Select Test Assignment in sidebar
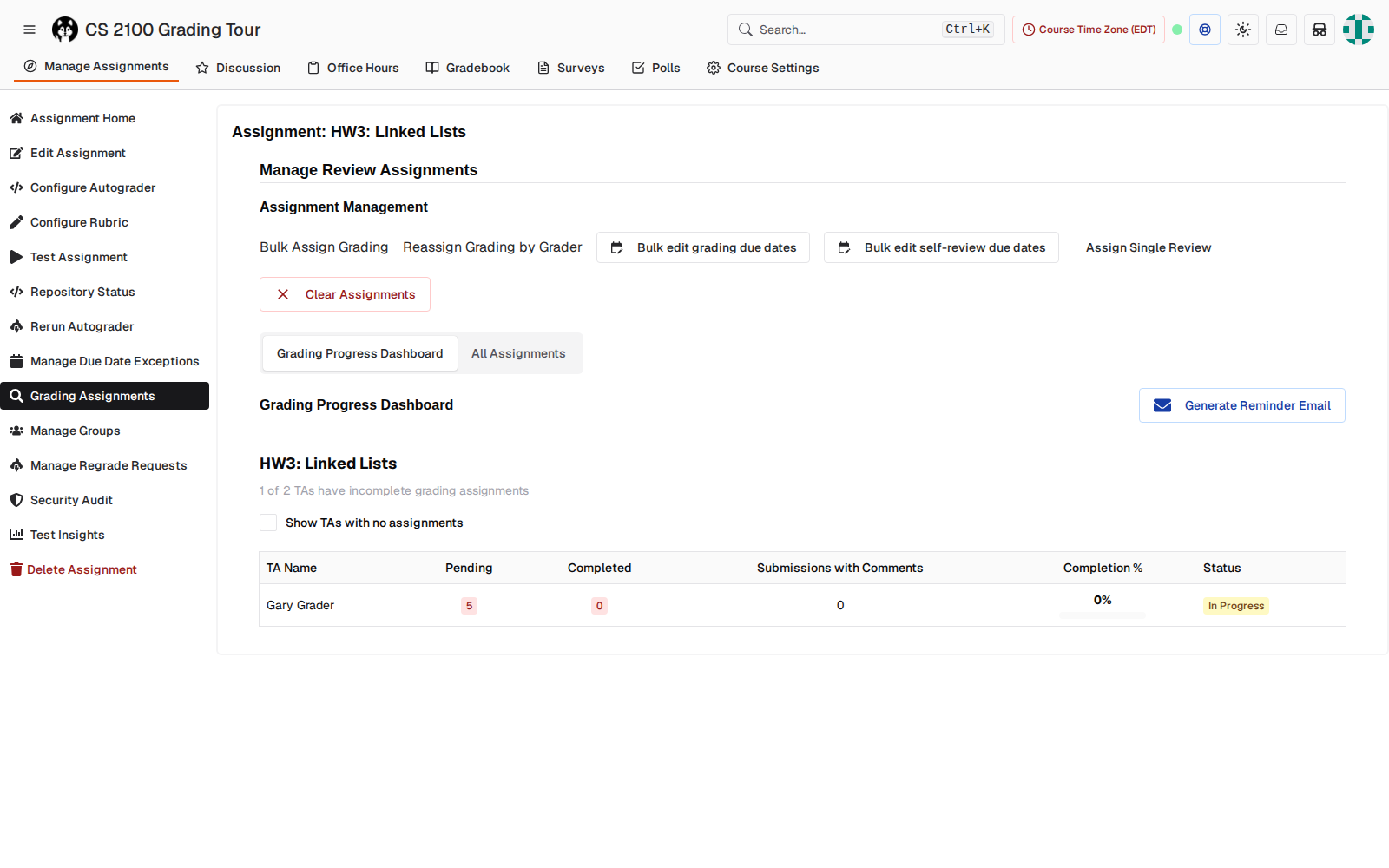The image size is (1389, 868). pos(104,257)
